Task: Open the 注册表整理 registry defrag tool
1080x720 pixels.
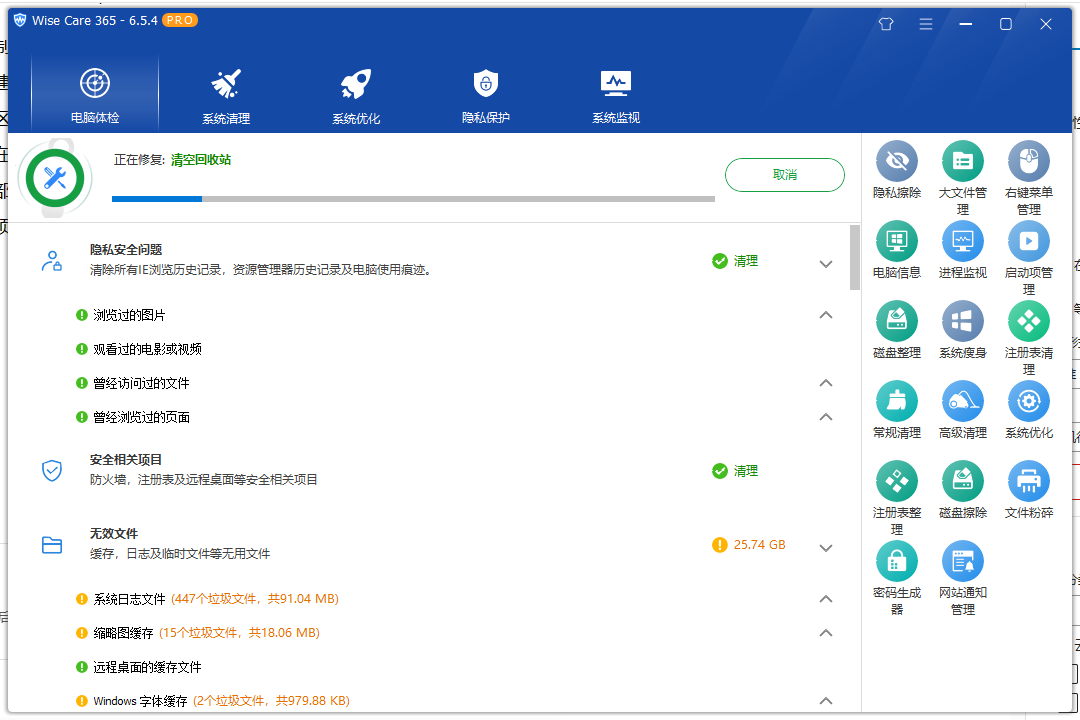Action: click(x=896, y=497)
